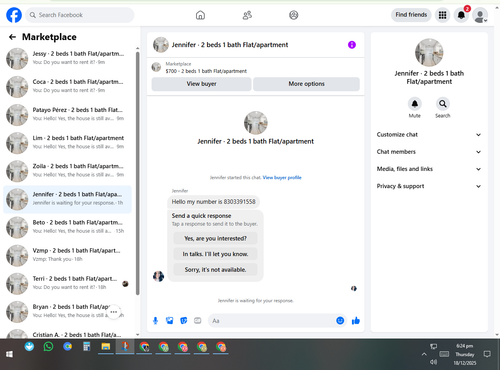Expand Media, files and links section
Screen dimensions: 500x370
(x=429, y=169)
